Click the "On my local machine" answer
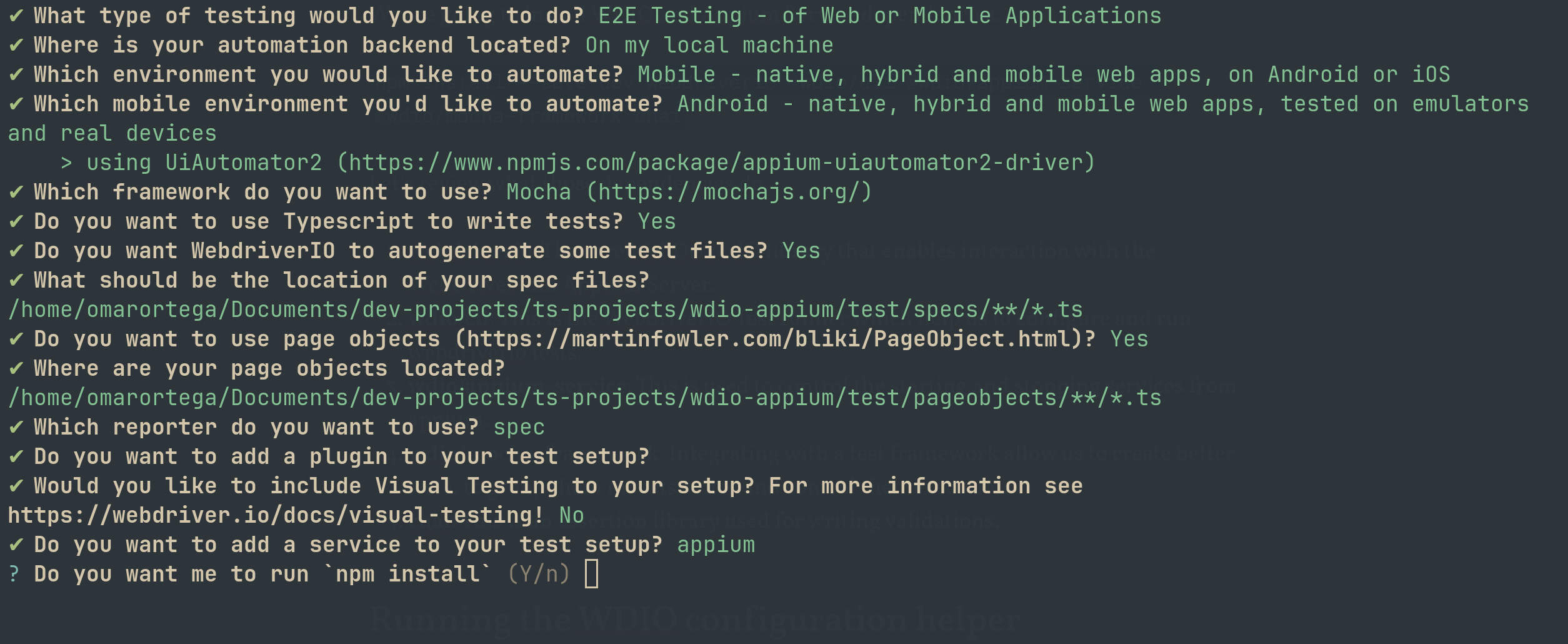Viewport: 1568px width, 644px height. tap(709, 45)
